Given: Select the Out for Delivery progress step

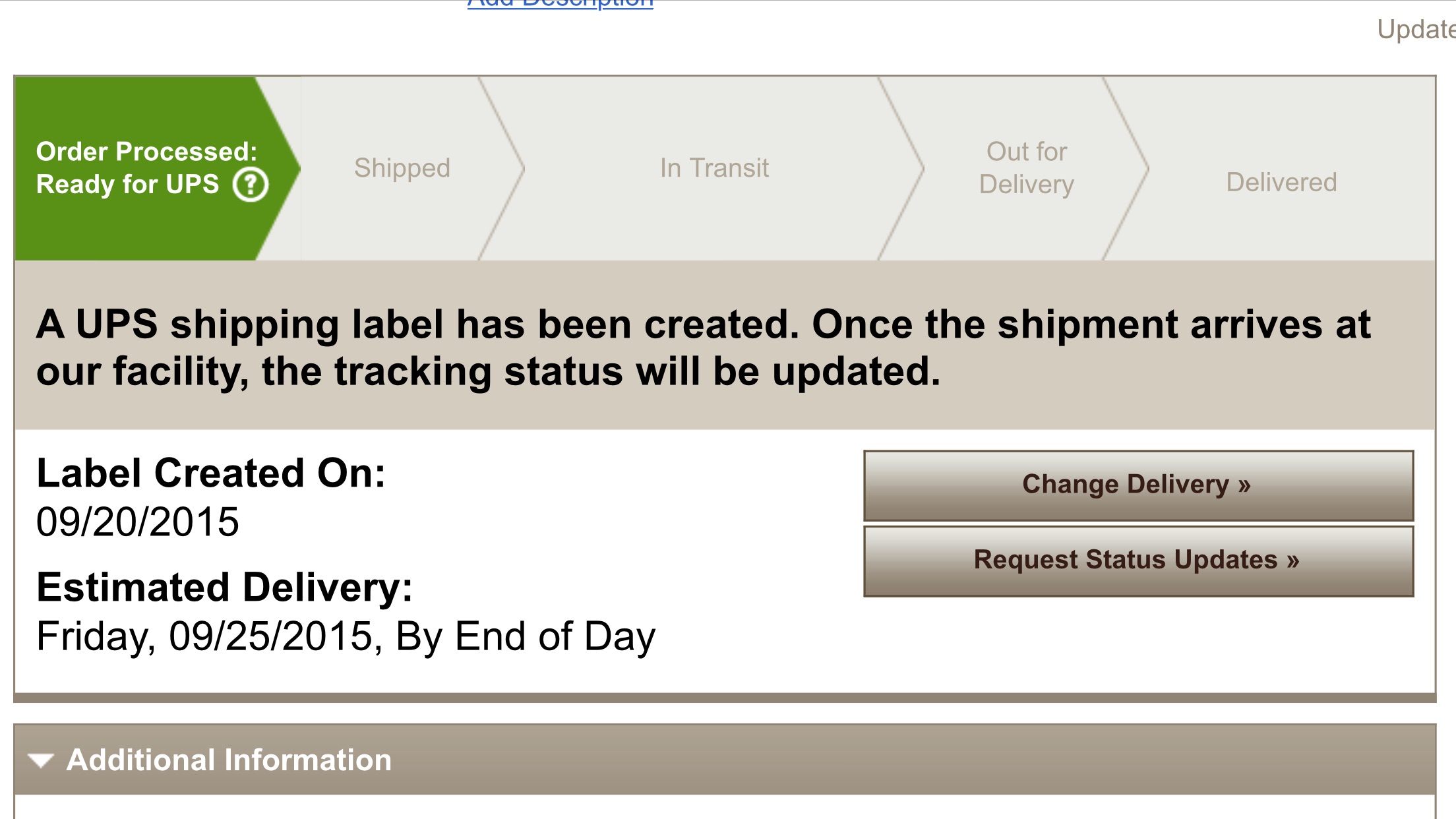Looking at the screenshot, I should [x=1027, y=168].
